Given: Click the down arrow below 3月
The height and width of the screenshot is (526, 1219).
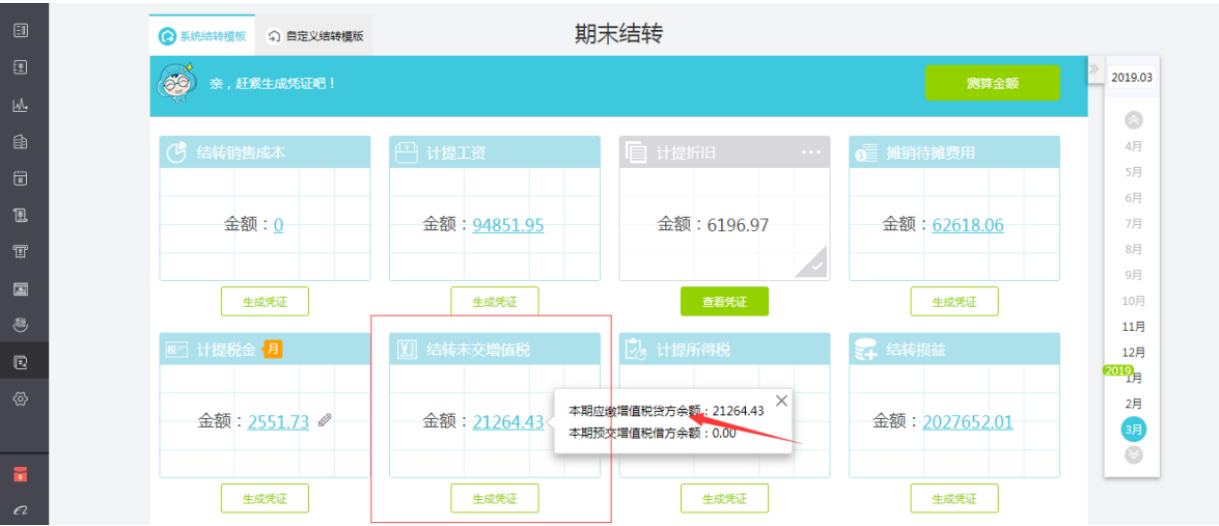Looking at the screenshot, I should pyautogui.click(x=1134, y=455).
